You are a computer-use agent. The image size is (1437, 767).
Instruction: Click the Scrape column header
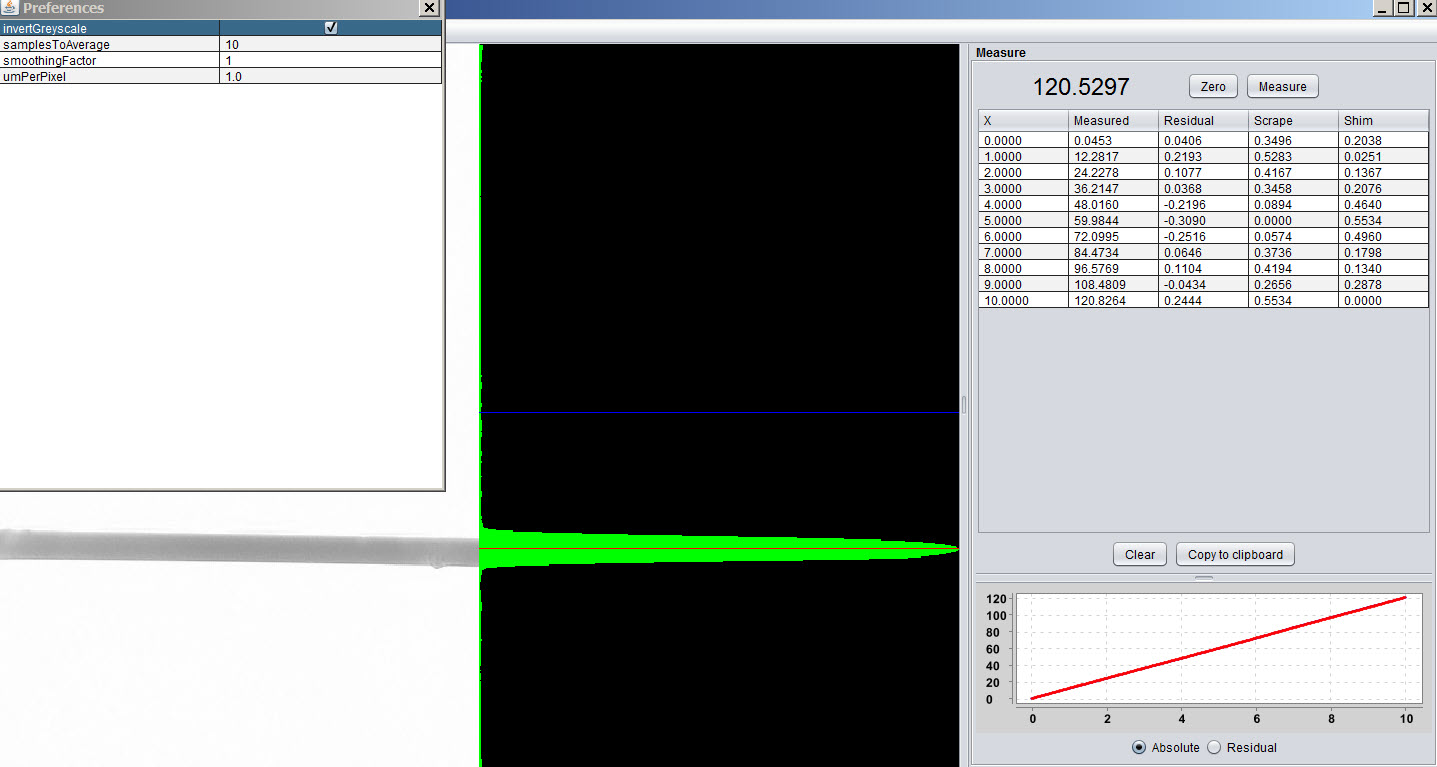pyautogui.click(x=1293, y=120)
